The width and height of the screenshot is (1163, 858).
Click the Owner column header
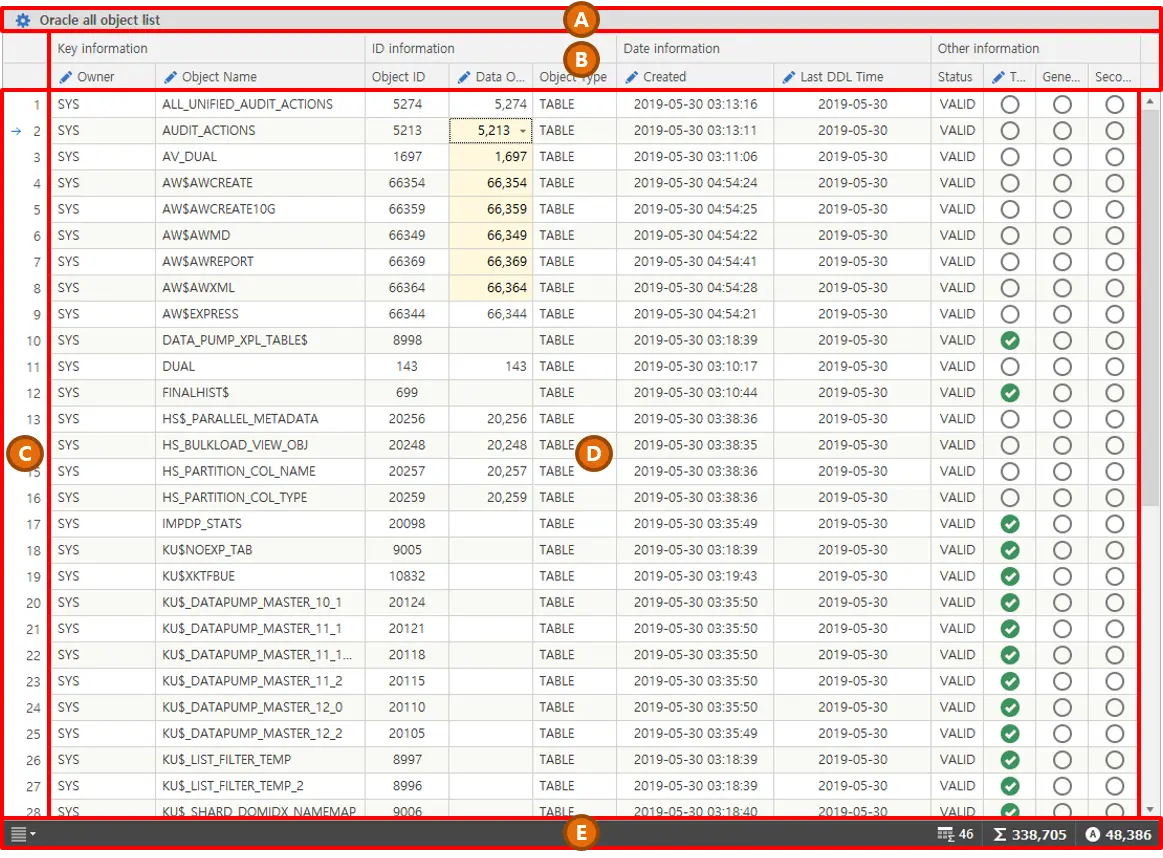point(102,76)
